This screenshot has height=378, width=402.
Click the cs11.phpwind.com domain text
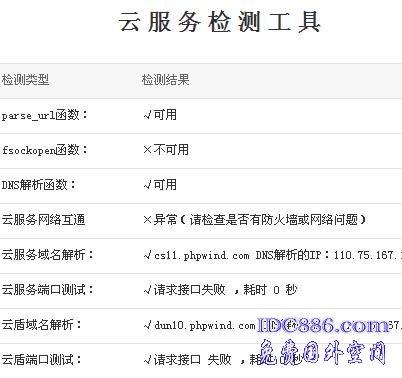[x=202, y=256]
